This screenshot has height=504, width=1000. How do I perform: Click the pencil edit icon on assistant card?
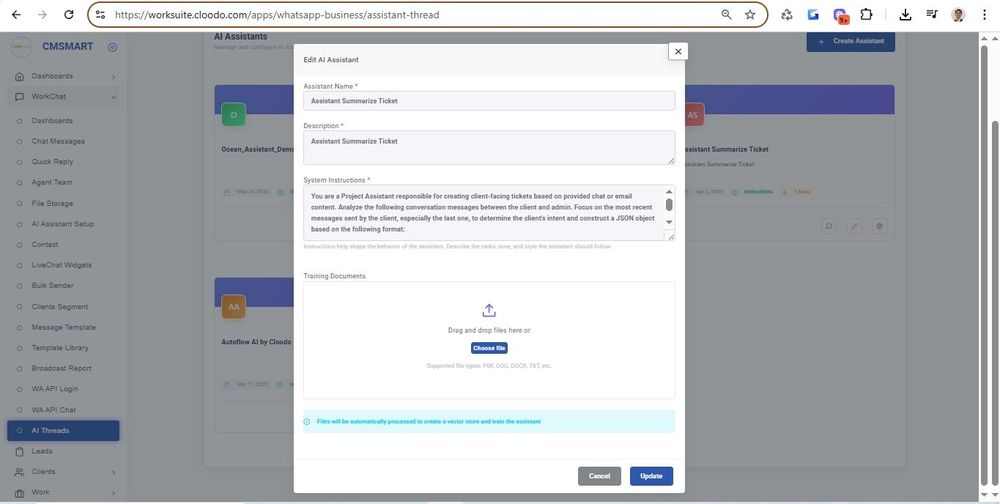click(854, 227)
